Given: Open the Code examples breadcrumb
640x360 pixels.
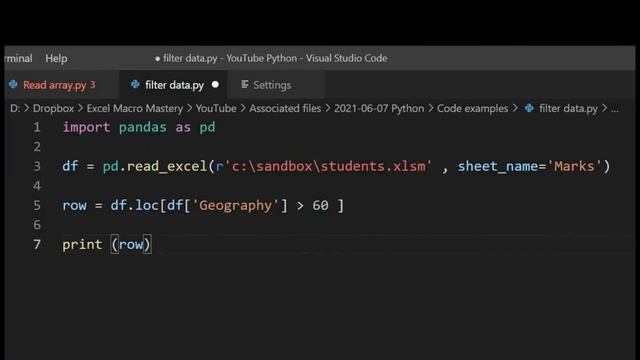Looking at the screenshot, I should (473, 109).
